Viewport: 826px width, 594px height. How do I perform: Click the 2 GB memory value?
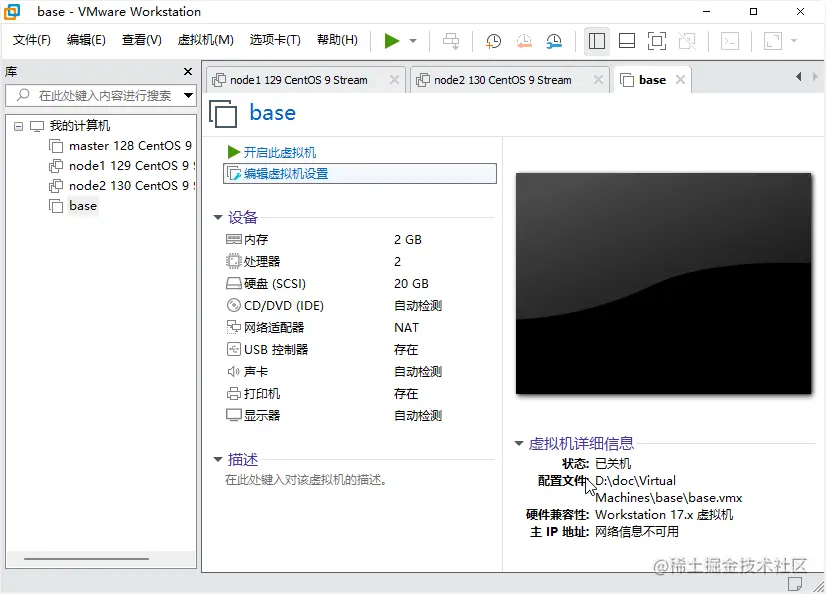coord(408,240)
